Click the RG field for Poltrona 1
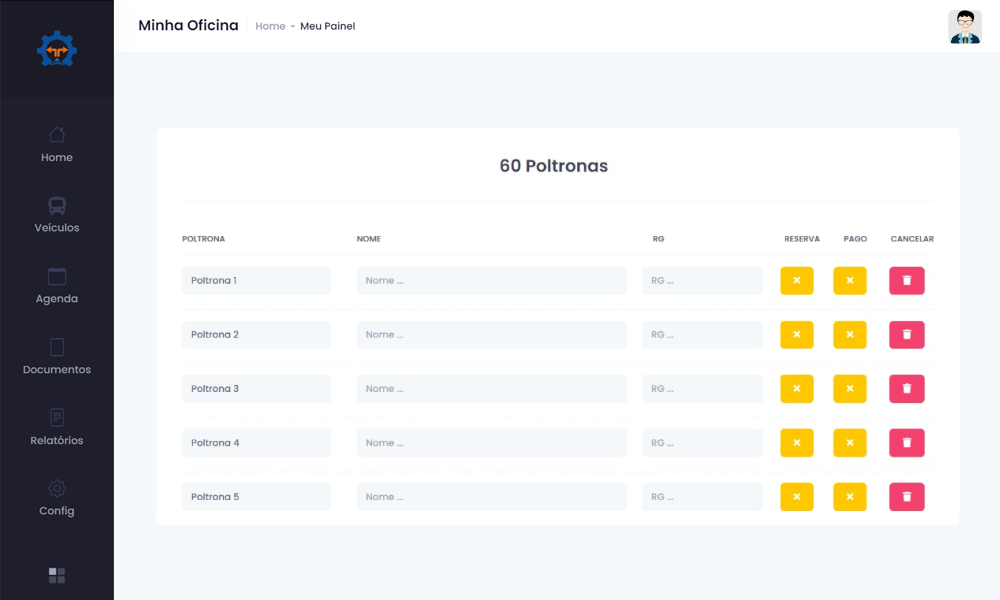Viewport: 1000px width, 600px height. (702, 281)
